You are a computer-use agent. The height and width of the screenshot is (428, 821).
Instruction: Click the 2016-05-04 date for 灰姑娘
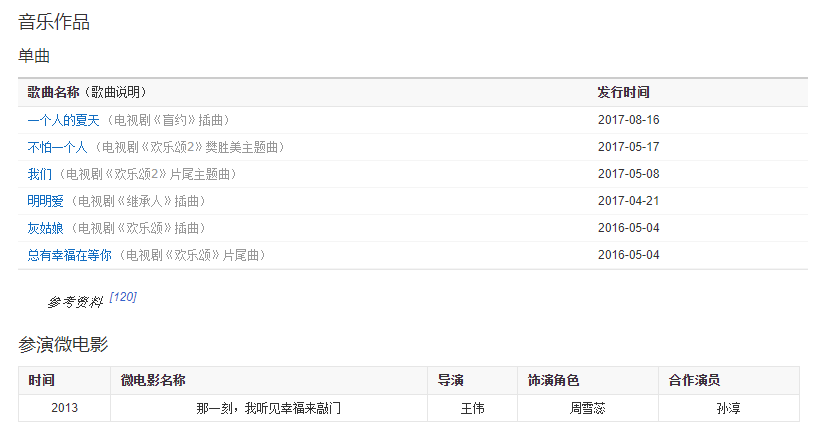pos(628,228)
